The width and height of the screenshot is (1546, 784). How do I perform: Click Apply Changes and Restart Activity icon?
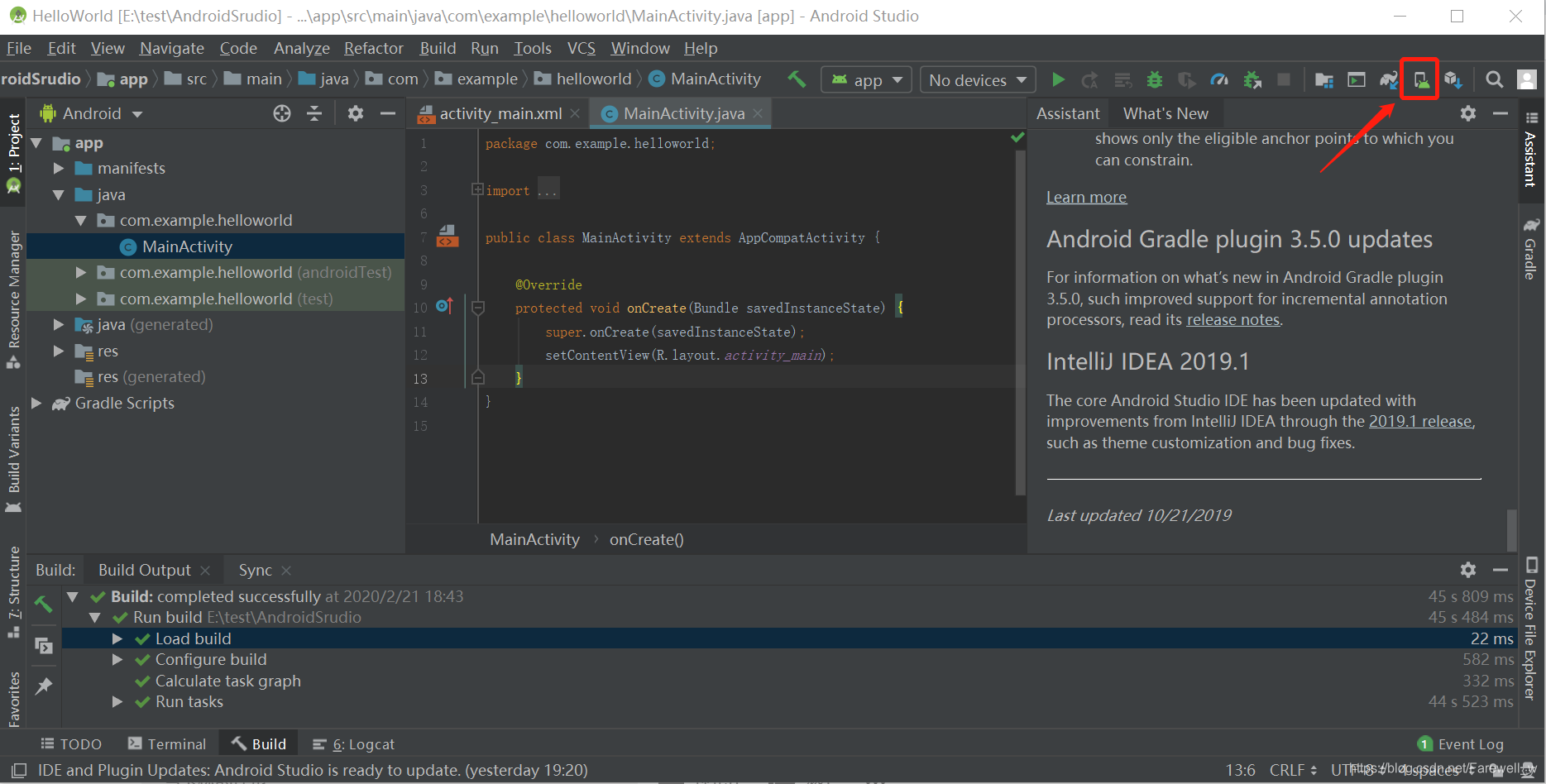coord(1090,79)
